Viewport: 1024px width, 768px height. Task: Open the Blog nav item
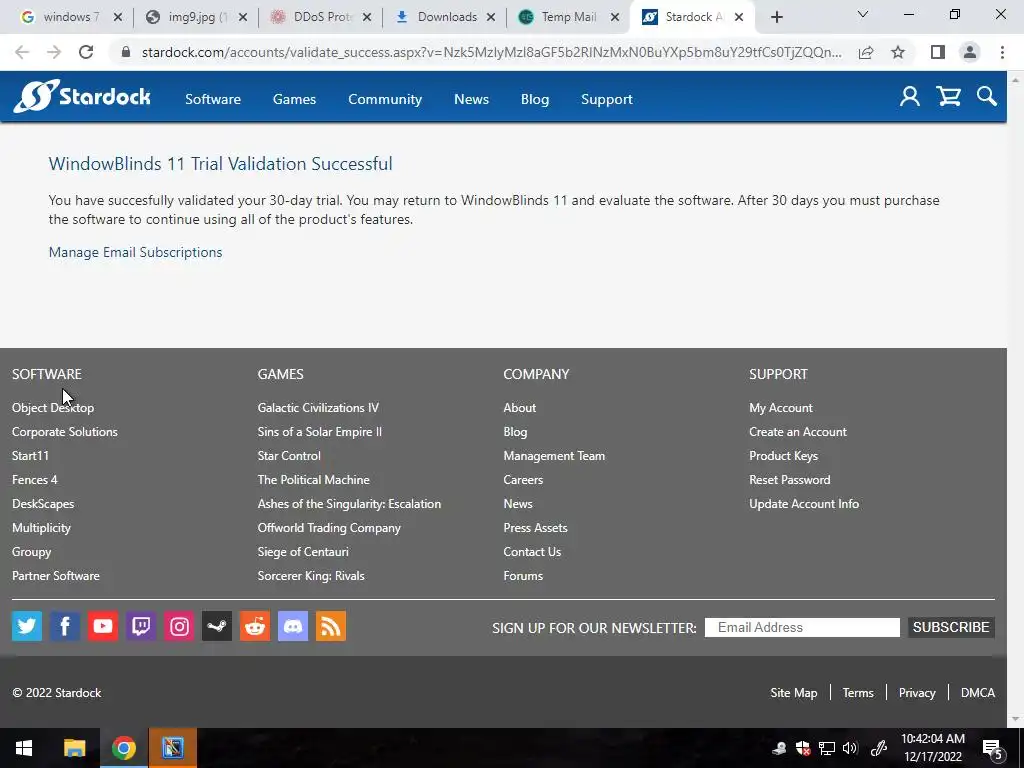click(535, 99)
